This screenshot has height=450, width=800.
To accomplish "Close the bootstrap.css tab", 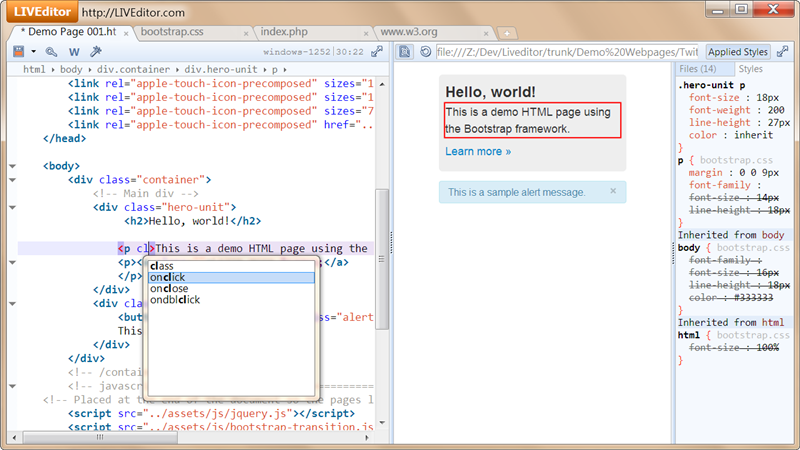I will point(246,34).
